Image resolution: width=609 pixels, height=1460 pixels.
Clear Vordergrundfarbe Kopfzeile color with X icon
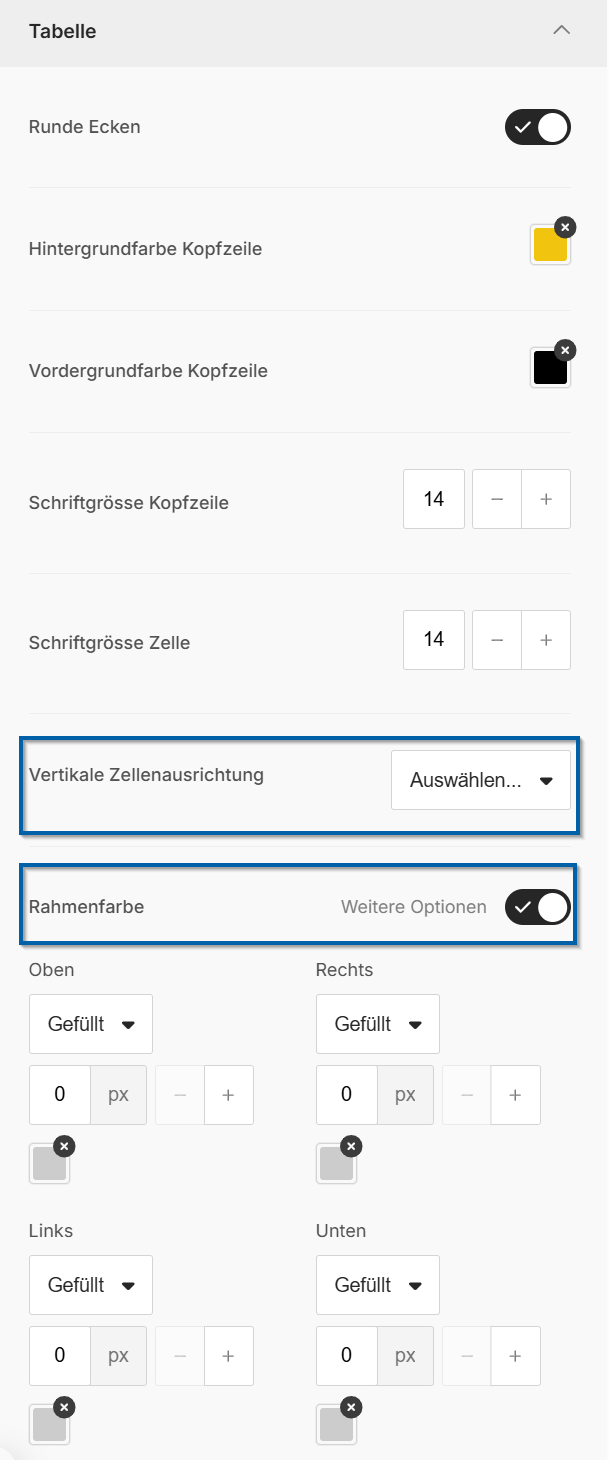[564, 350]
